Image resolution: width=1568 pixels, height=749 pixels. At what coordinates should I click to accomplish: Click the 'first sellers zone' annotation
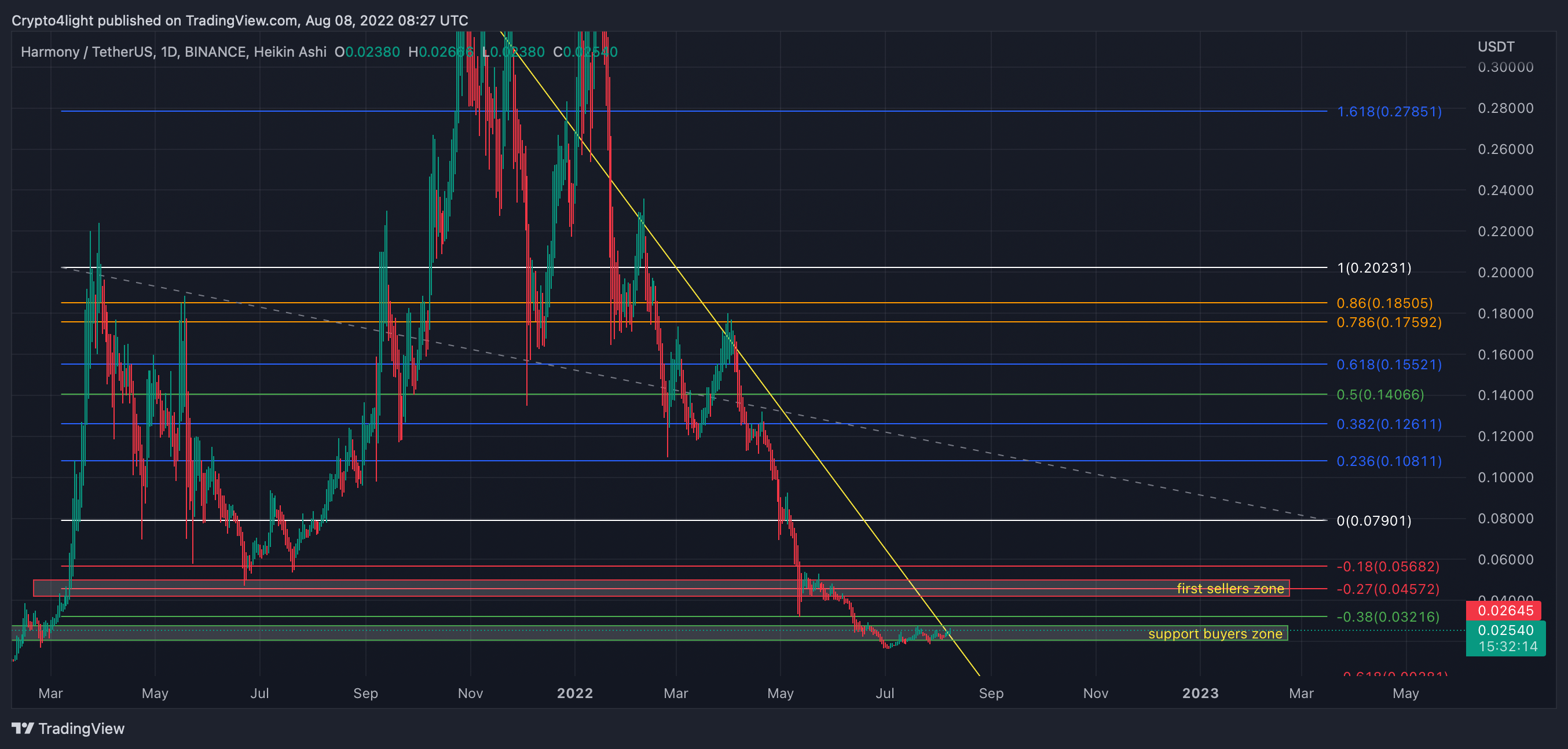click(1230, 588)
